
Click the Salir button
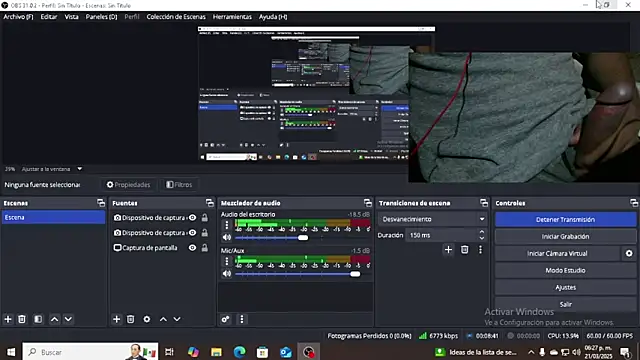click(x=565, y=304)
